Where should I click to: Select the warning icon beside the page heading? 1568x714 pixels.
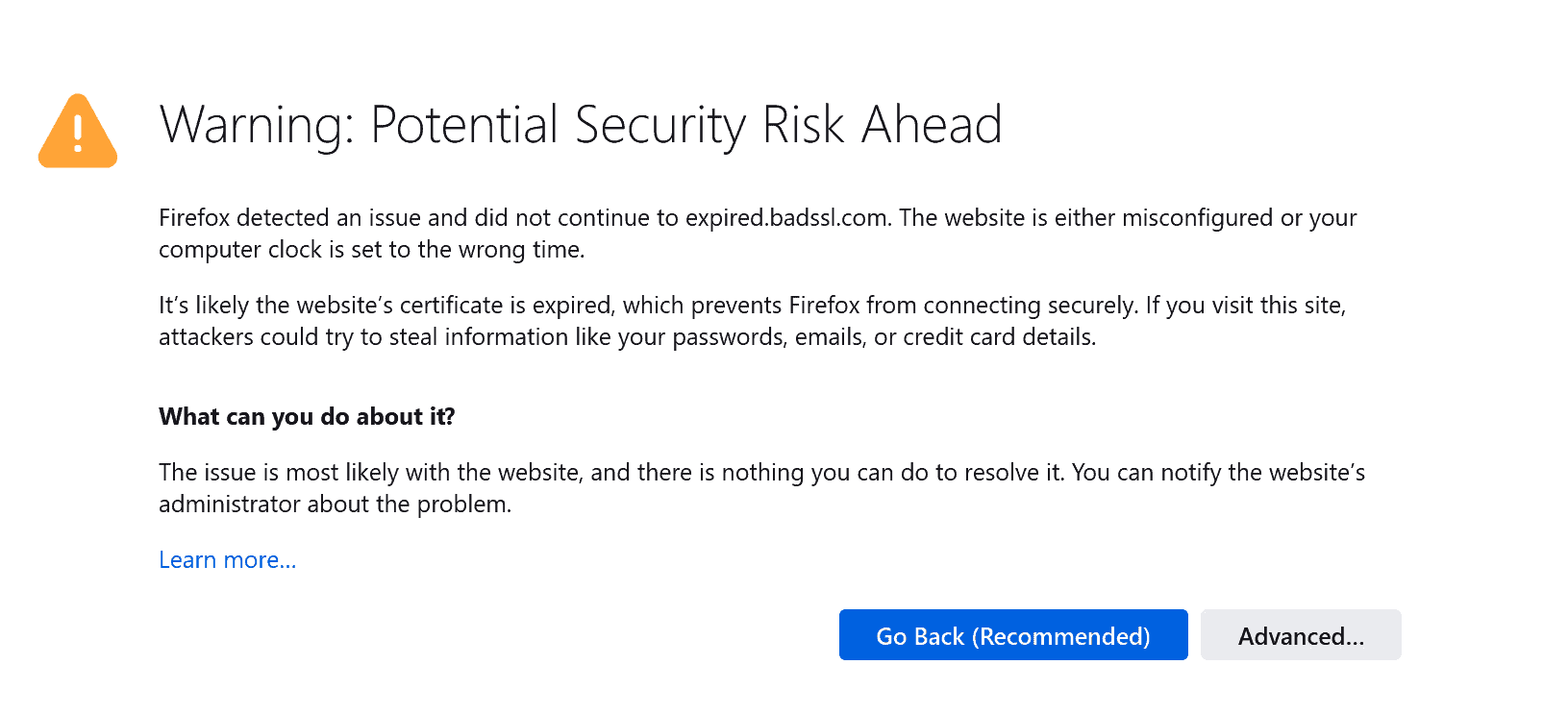pos(77,132)
